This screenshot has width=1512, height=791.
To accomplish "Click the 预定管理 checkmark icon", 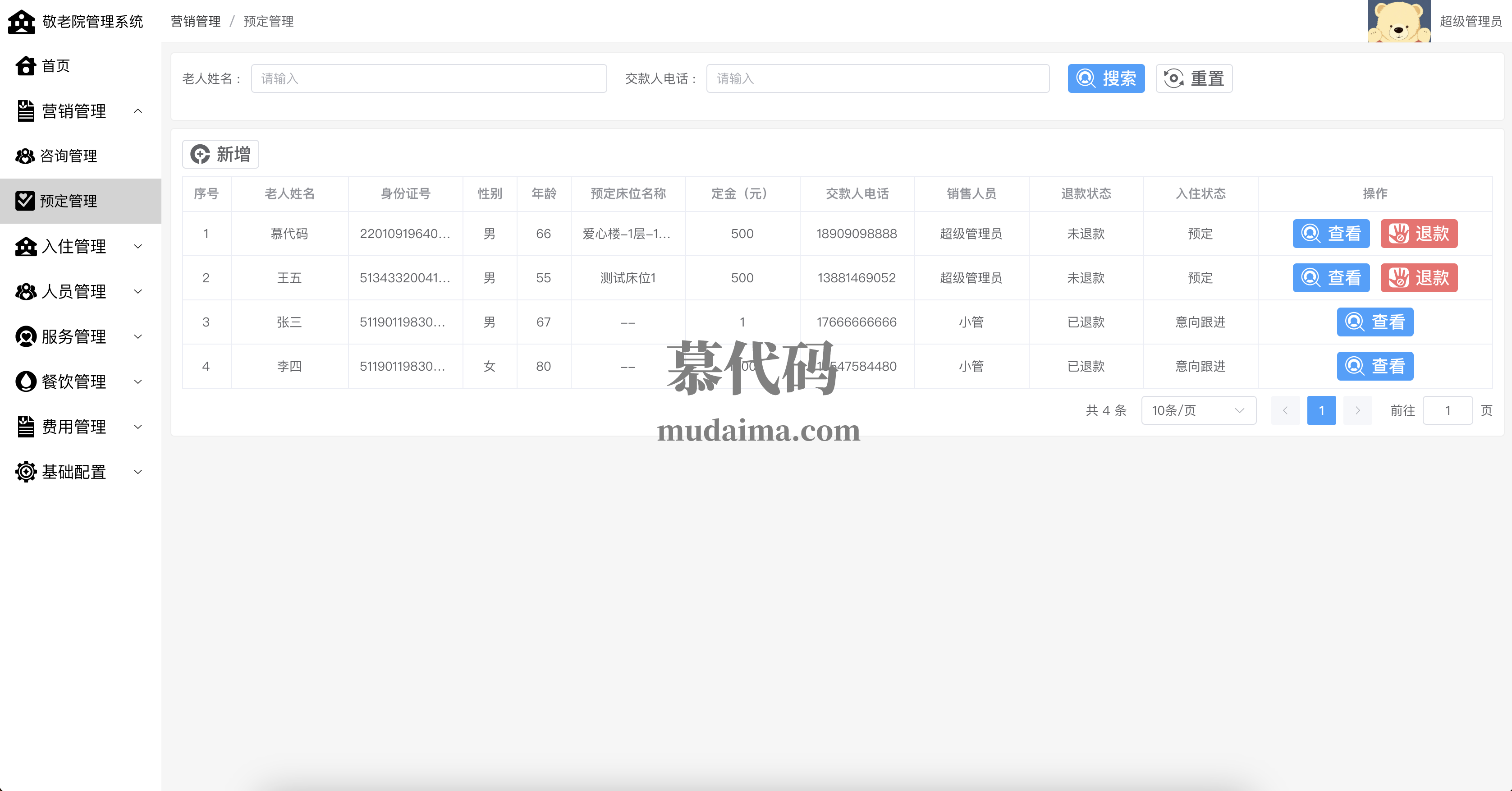I will (25, 201).
